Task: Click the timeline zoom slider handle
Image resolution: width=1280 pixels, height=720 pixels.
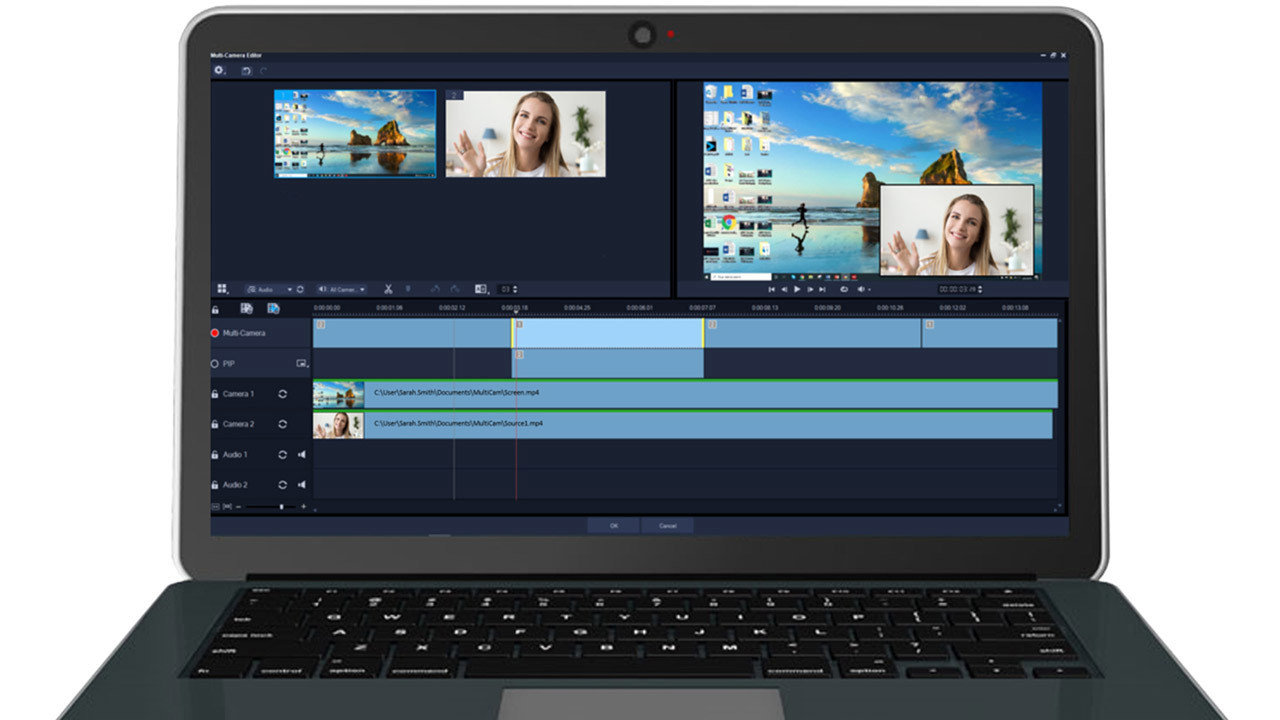Action: (x=282, y=507)
